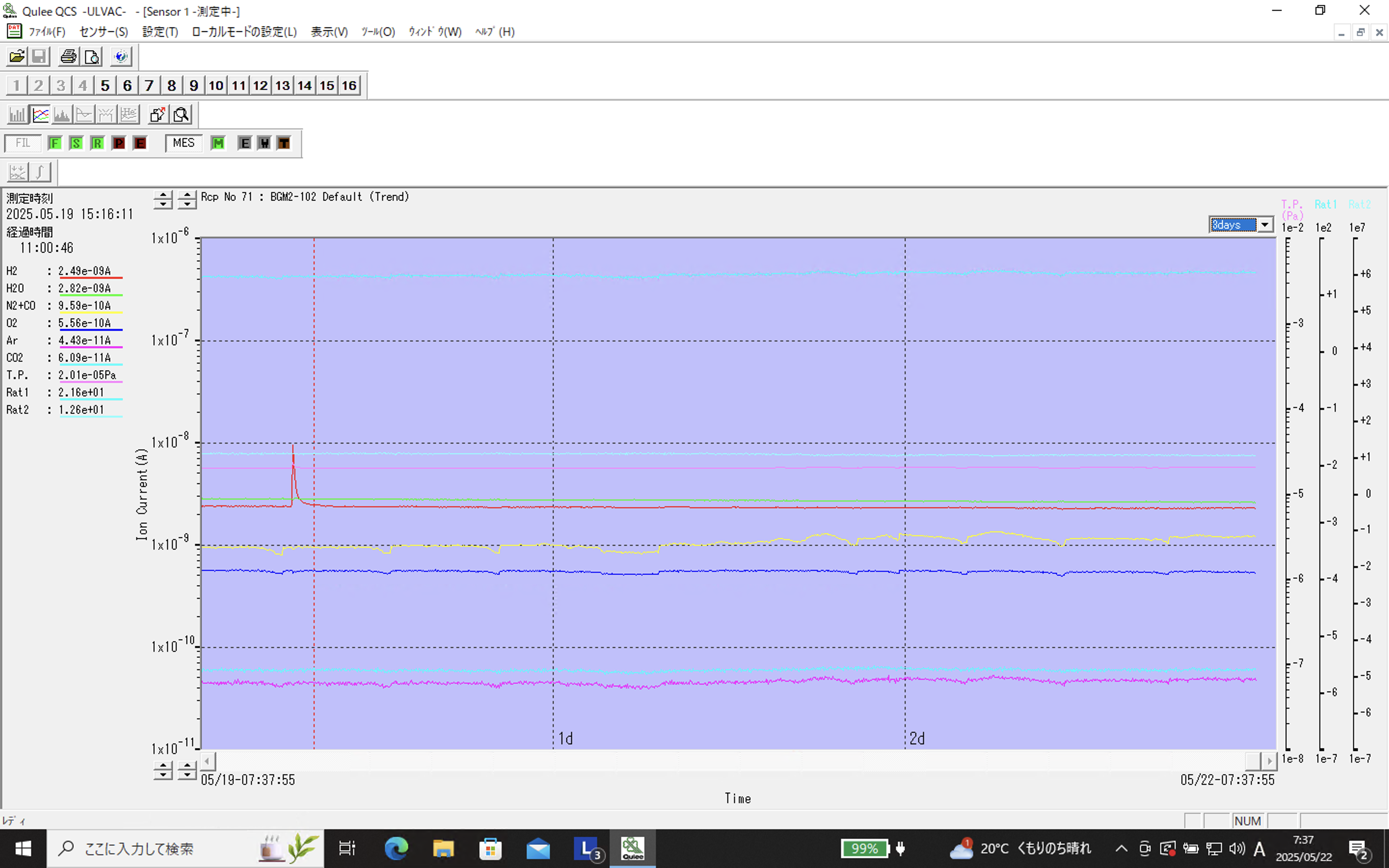Open Microsoft Edge from the taskbar
Image resolution: width=1389 pixels, height=868 pixels.
396,848
